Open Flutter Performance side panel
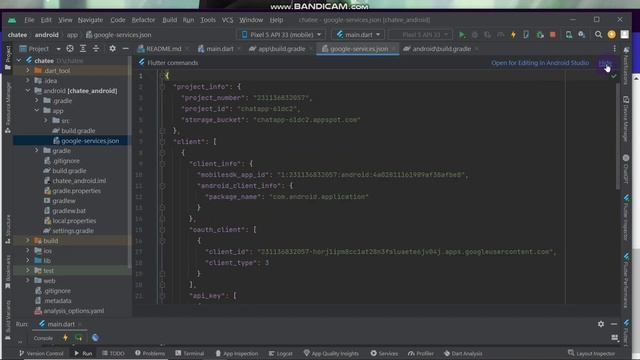Screen dimensions: 640x360 tap(626, 280)
